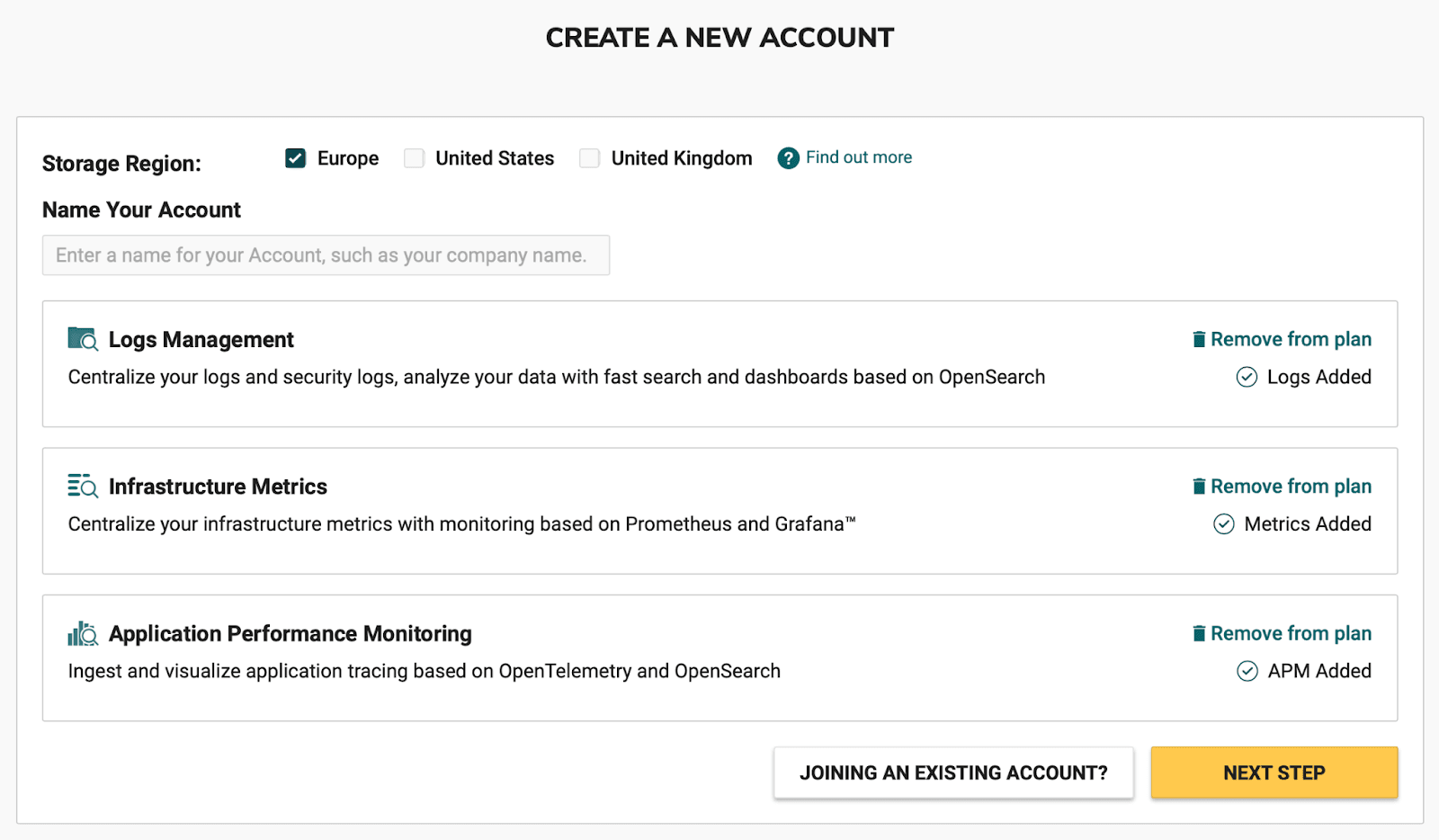Click the trash icon beside APM remove option

point(1199,633)
